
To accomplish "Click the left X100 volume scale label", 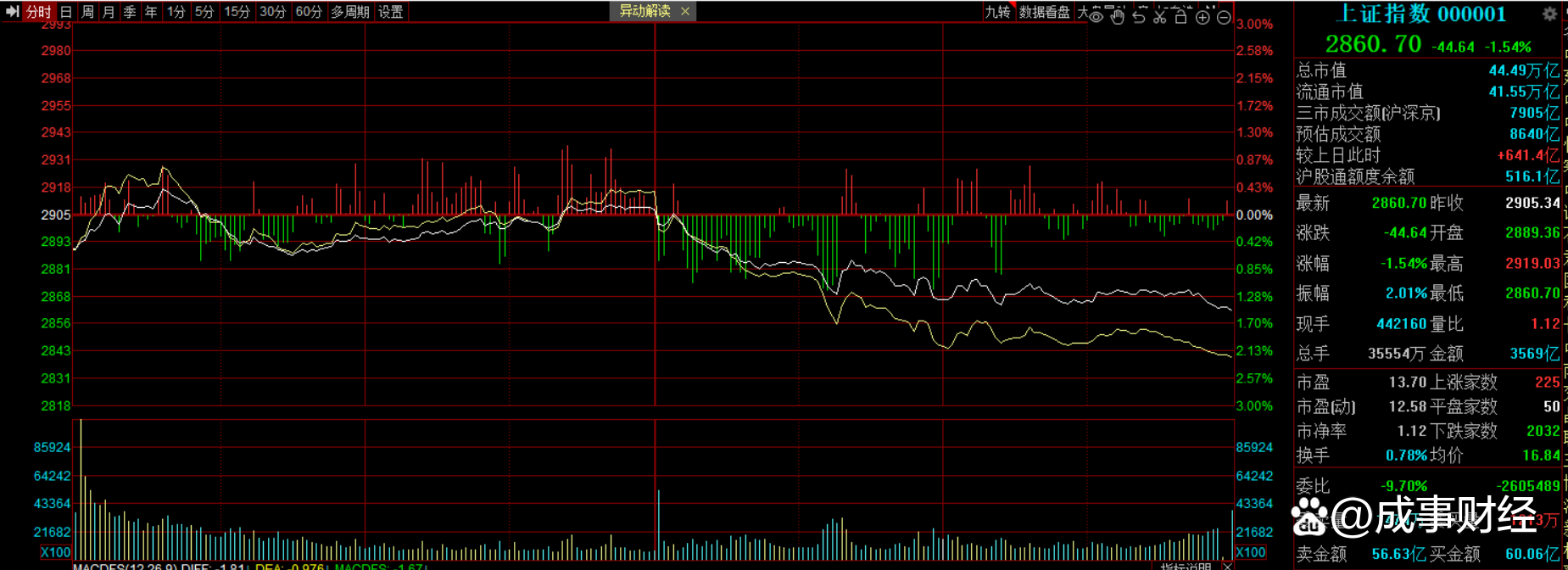I will point(56,552).
